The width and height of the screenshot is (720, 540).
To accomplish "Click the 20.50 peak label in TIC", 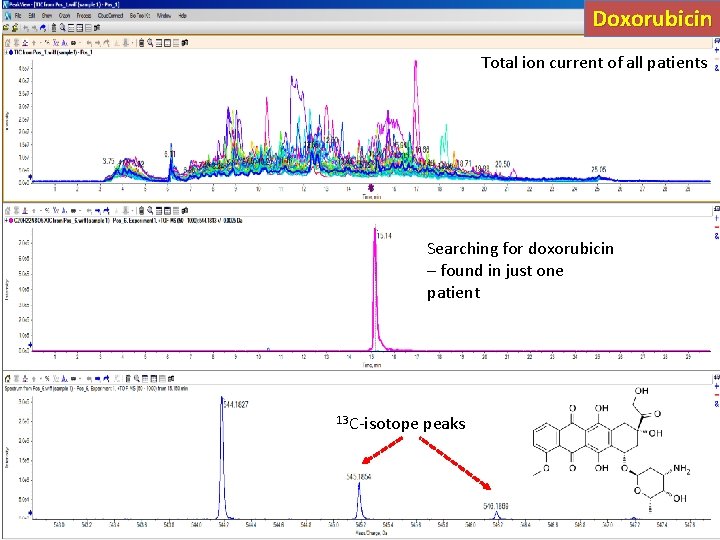I will point(502,164).
